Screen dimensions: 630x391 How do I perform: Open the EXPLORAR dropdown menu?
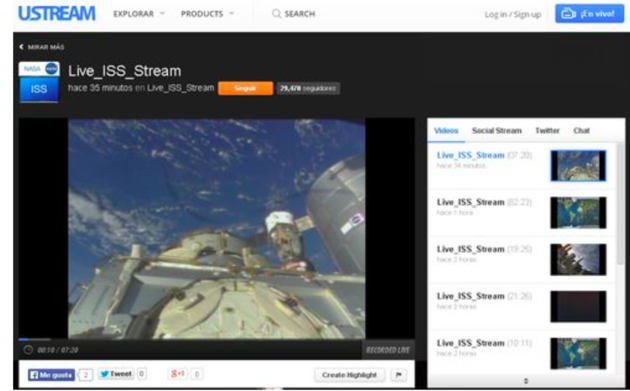click(x=139, y=14)
